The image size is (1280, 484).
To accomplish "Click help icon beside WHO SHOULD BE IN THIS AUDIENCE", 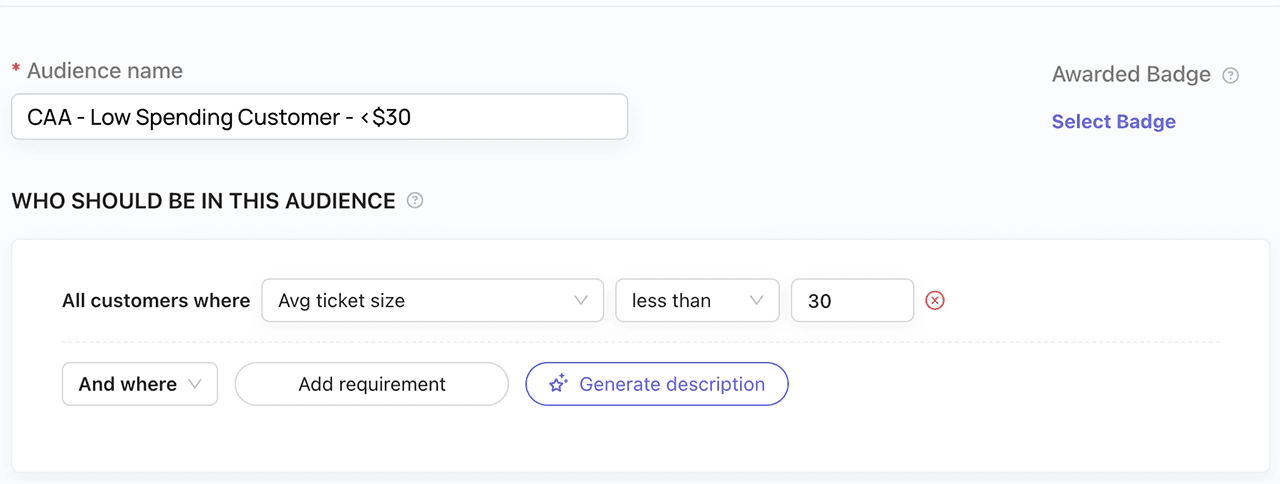I will (415, 201).
